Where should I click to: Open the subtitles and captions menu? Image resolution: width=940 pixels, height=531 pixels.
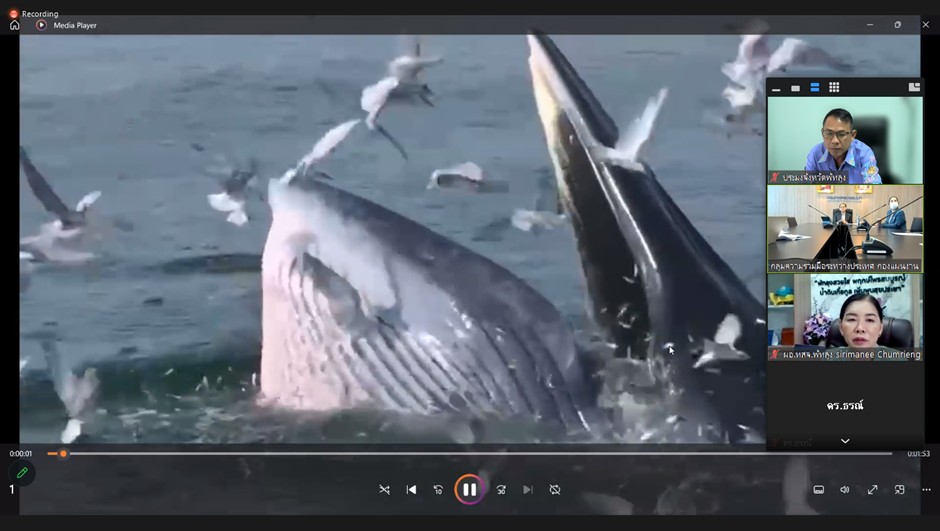click(x=818, y=490)
